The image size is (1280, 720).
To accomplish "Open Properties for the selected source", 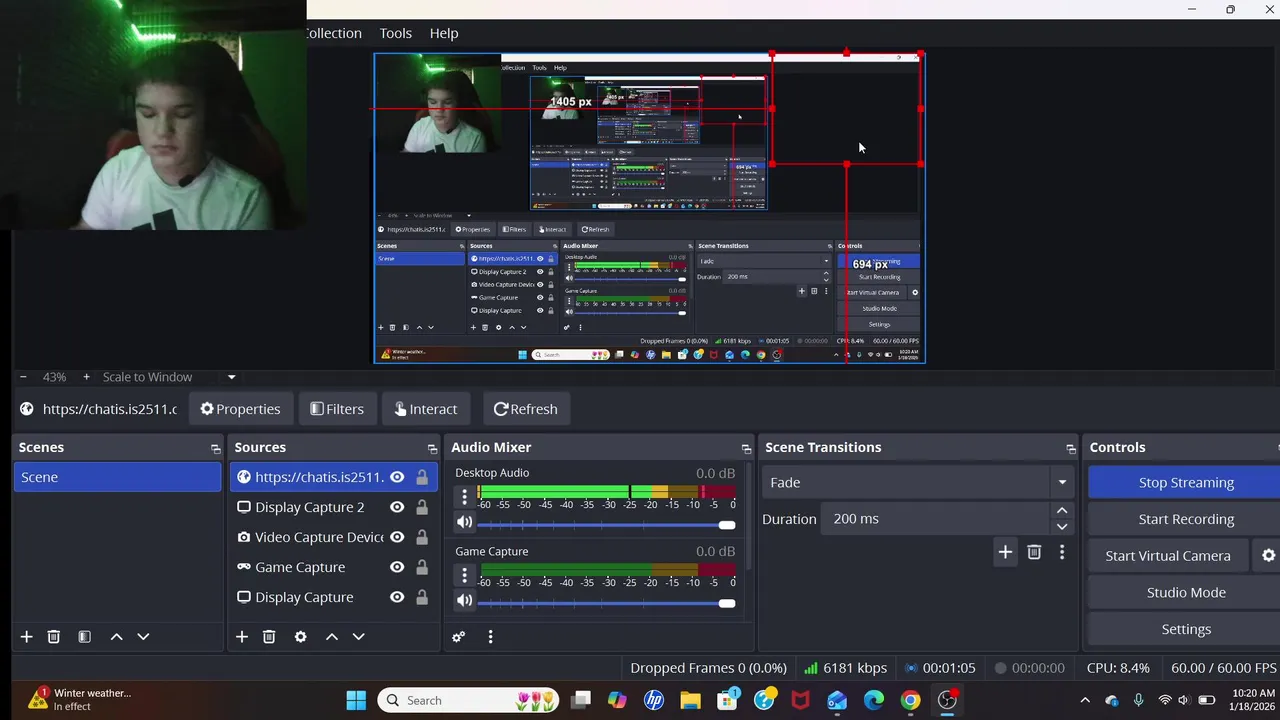I will pyautogui.click(x=240, y=409).
